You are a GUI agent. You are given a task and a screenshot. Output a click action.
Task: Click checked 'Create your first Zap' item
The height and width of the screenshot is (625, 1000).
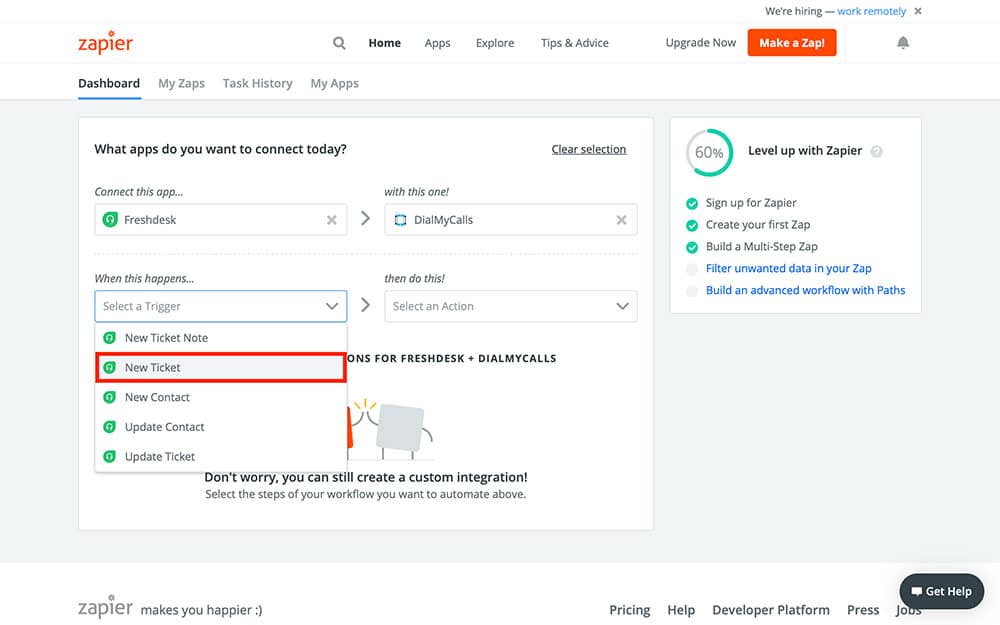[757, 225]
